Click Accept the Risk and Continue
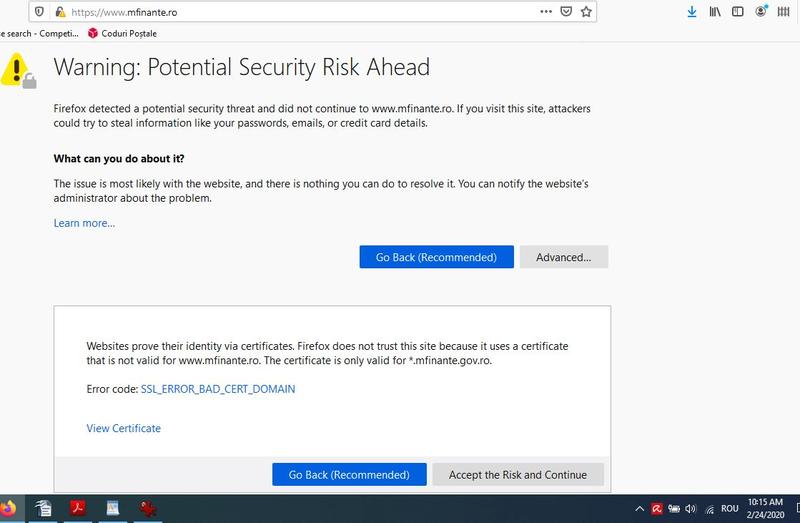Viewport: 800px width, 523px height. (x=517, y=475)
